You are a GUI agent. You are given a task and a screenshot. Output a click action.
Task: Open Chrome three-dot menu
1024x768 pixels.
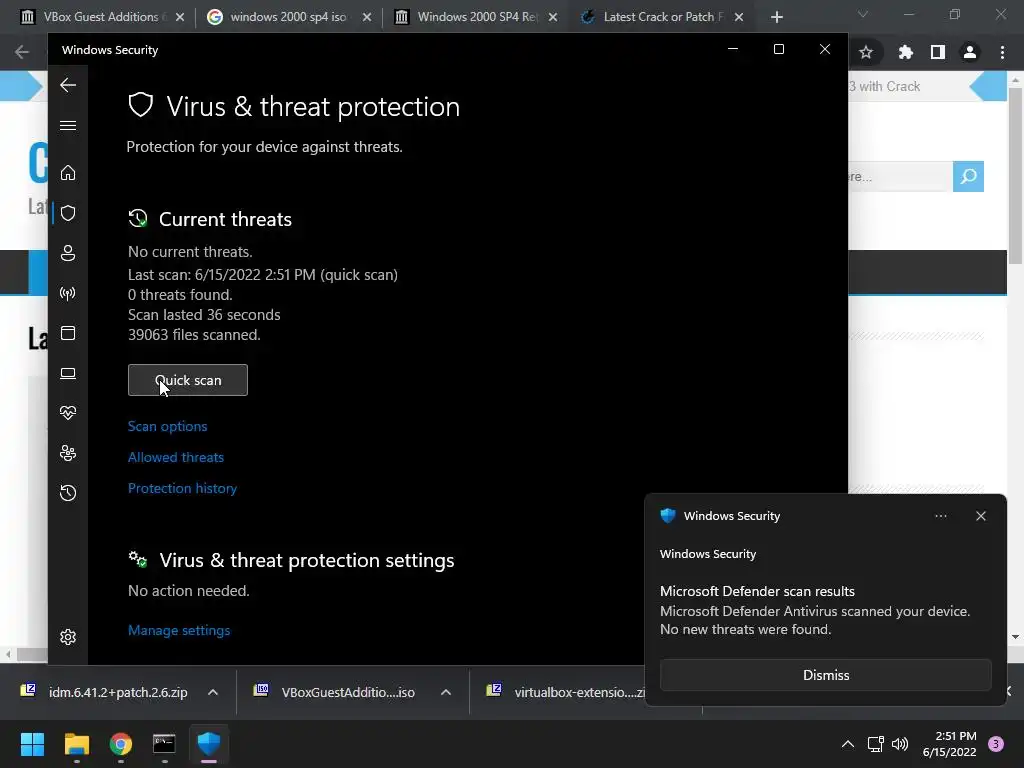point(1002,52)
